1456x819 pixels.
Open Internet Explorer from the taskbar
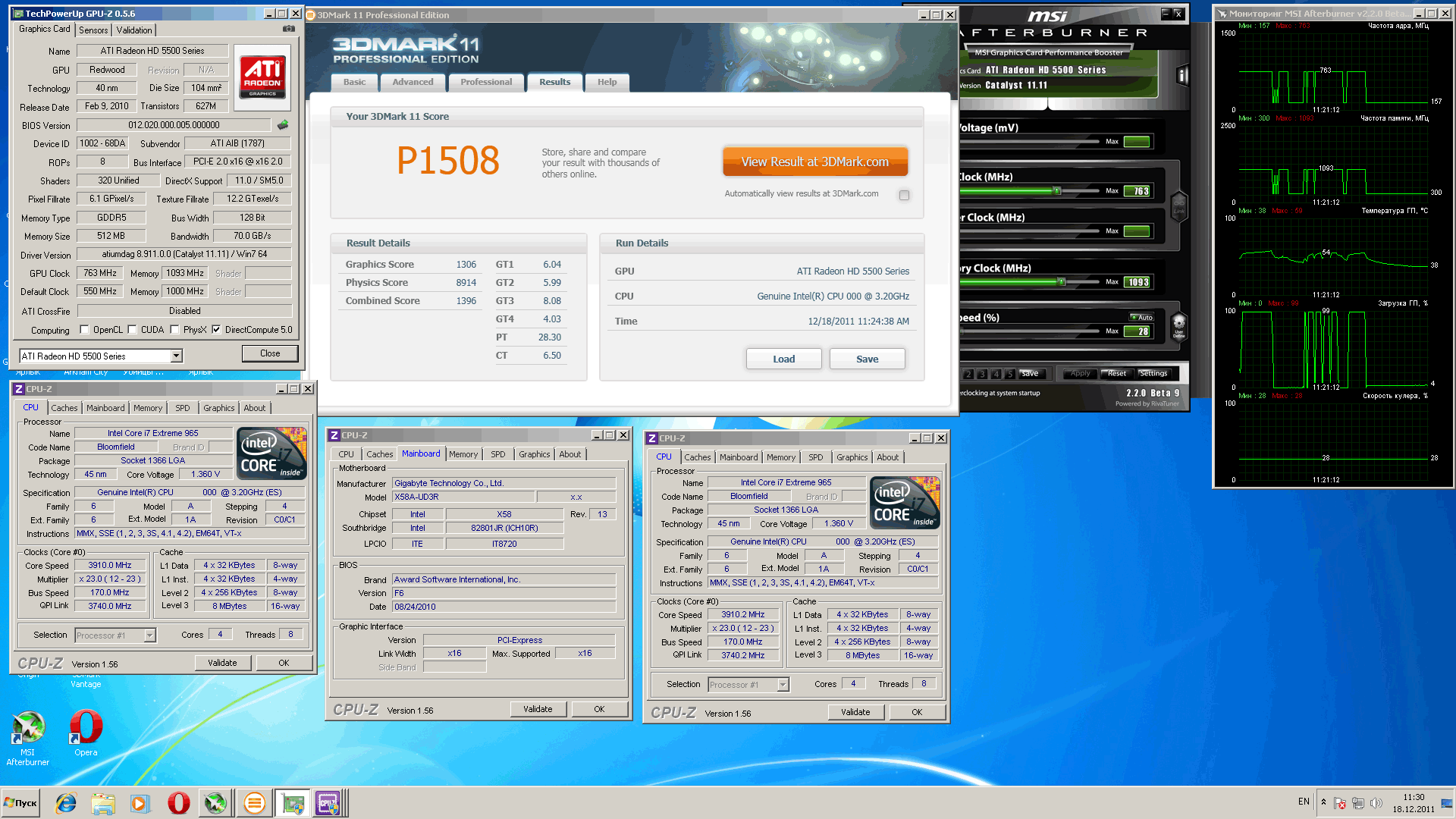(x=66, y=803)
